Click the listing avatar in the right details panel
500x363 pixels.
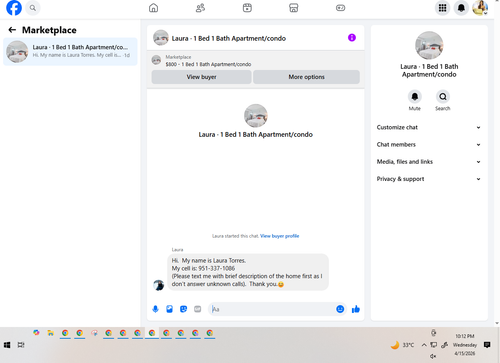[429, 45]
